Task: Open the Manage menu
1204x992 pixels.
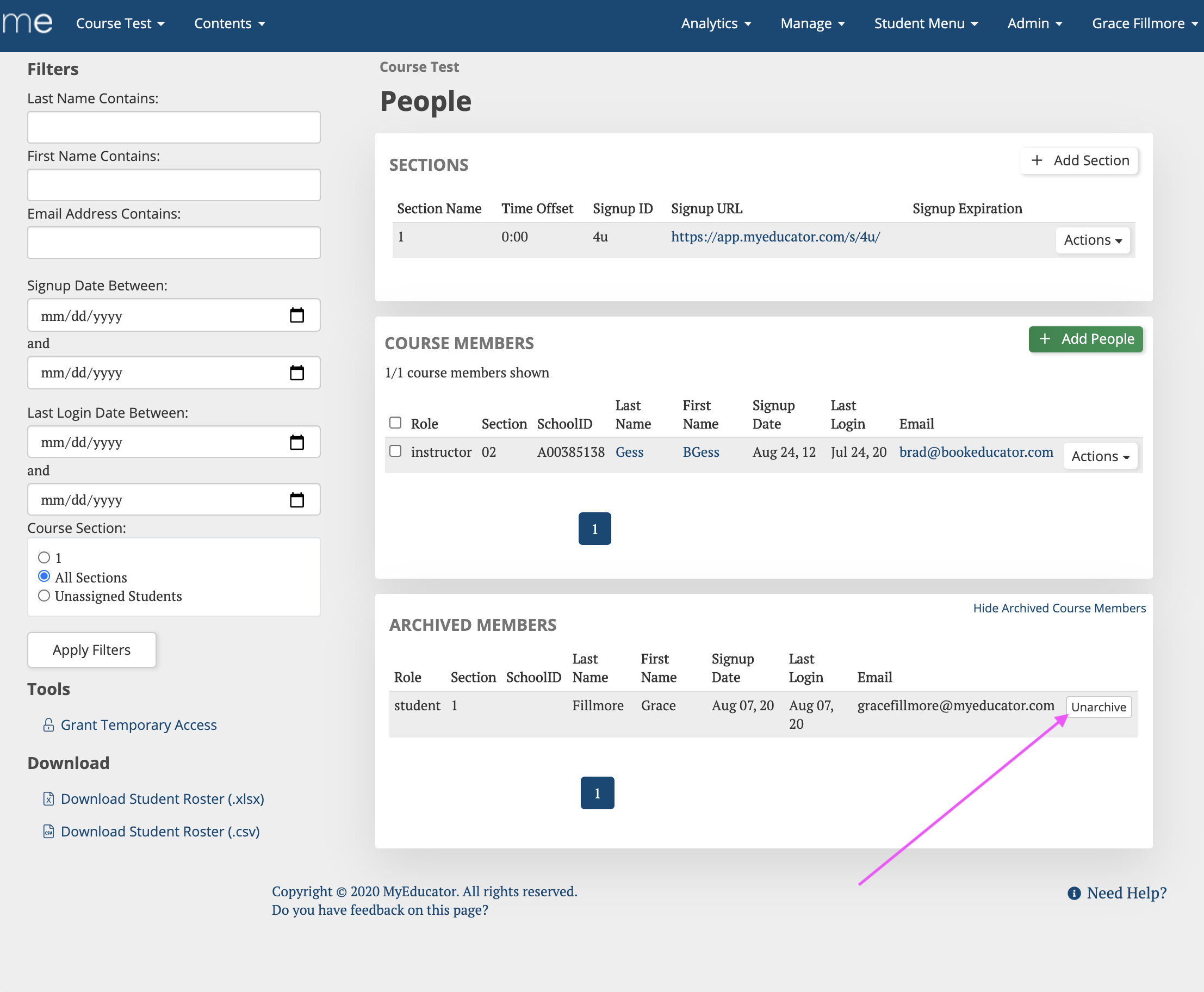Action: pyautogui.click(x=812, y=23)
